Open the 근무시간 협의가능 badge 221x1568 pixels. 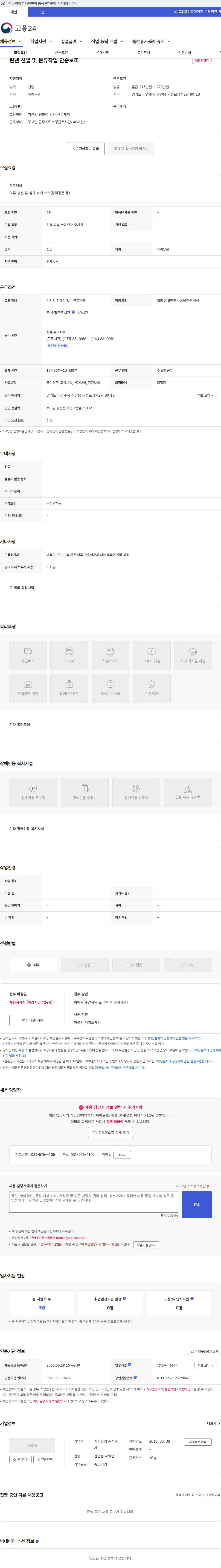pos(58,346)
